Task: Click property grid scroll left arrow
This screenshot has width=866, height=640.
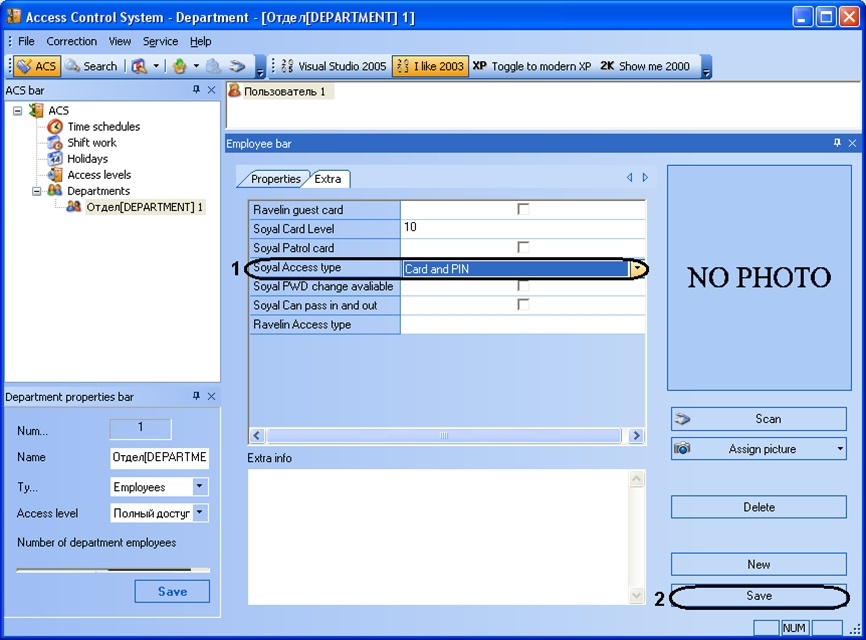Action: pyautogui.click(x=257, y=435)
